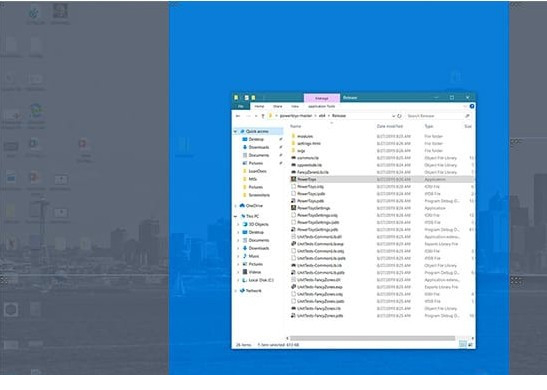Expand the 3D Objects node arrow

pyautogui.click(x=239, y=224)
